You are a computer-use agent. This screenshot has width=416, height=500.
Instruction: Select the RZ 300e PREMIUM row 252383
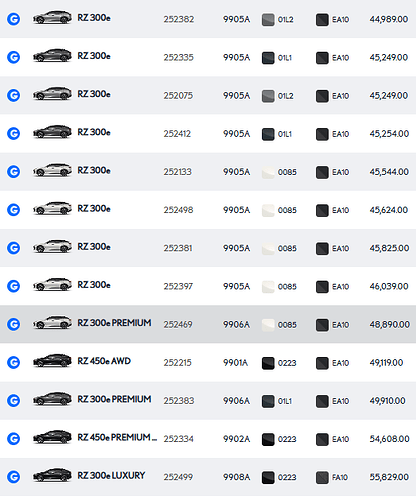(208, 401)
